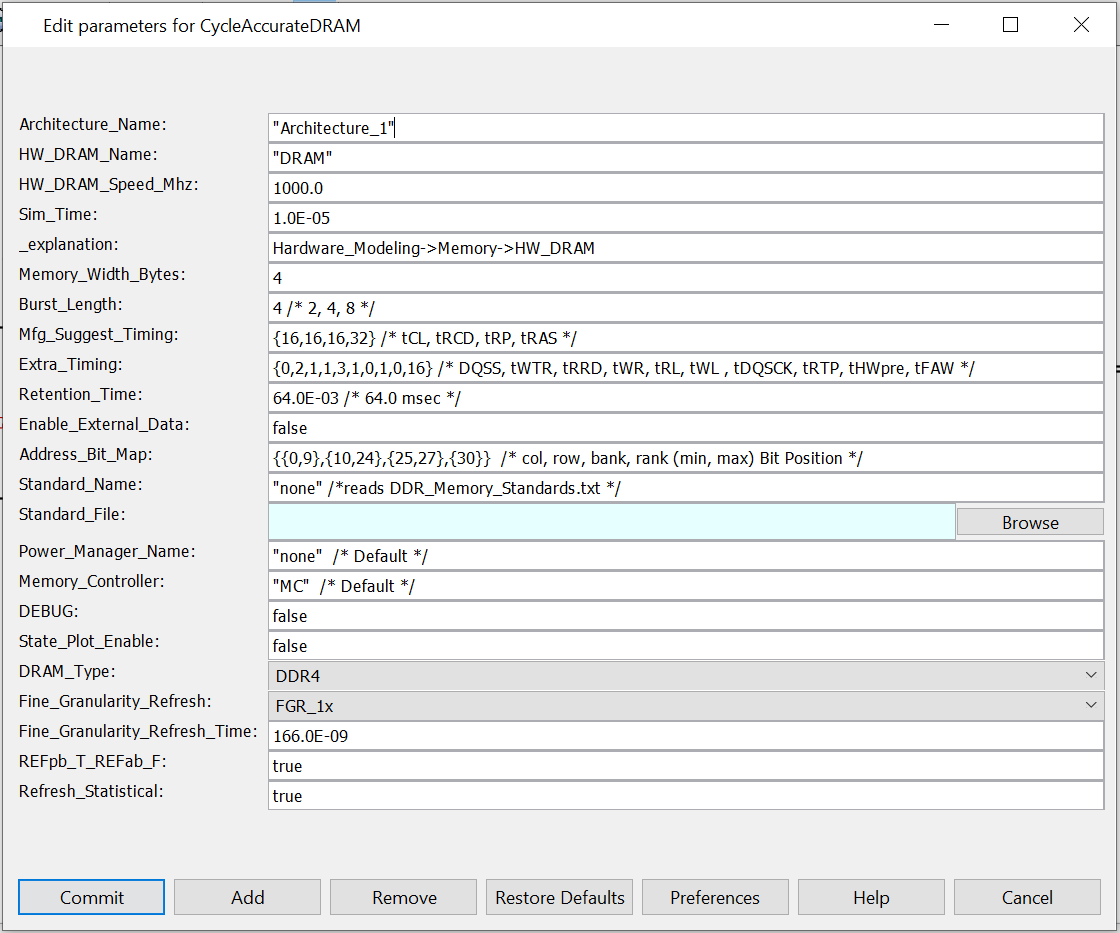Edit the REFpb_T_REFab_F field

pyautogui.click(x=686, y=766)
